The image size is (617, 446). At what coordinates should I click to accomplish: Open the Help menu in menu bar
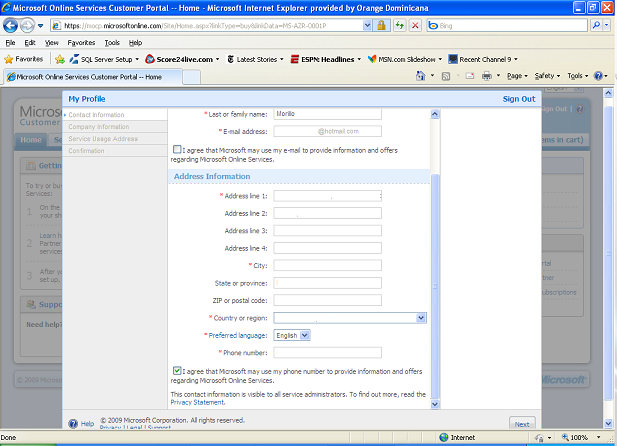click(x=135, y=43)
